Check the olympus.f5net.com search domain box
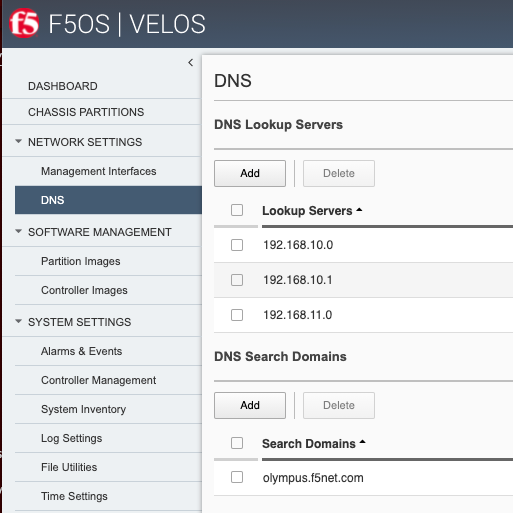Screen dimensions: 513x513 [237, 477]
